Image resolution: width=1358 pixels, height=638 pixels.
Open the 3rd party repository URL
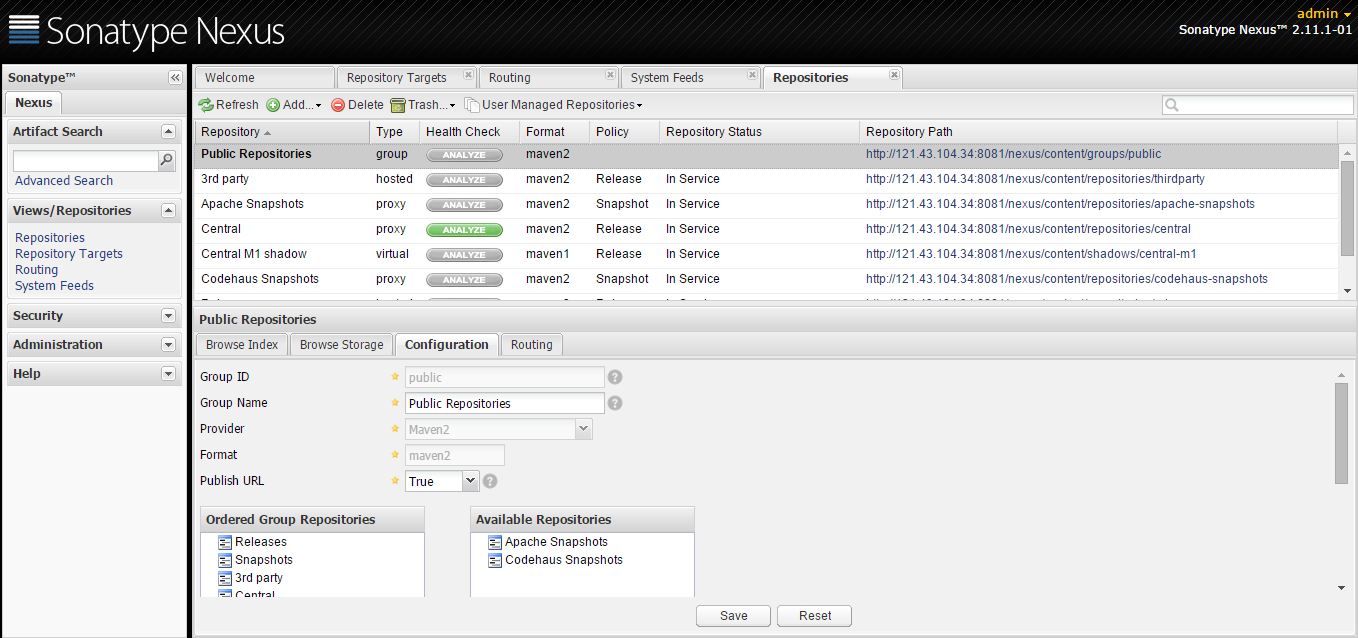tap(1035, 179)
